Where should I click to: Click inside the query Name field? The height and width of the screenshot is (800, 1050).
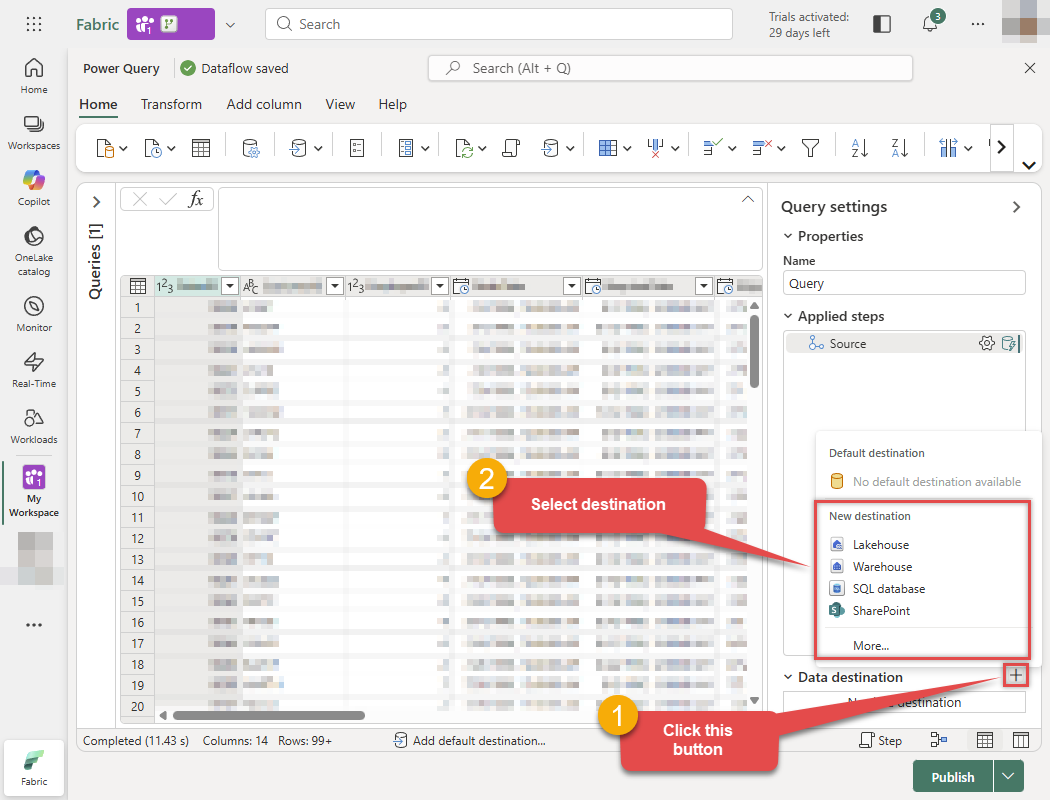(x=904, y=282)
